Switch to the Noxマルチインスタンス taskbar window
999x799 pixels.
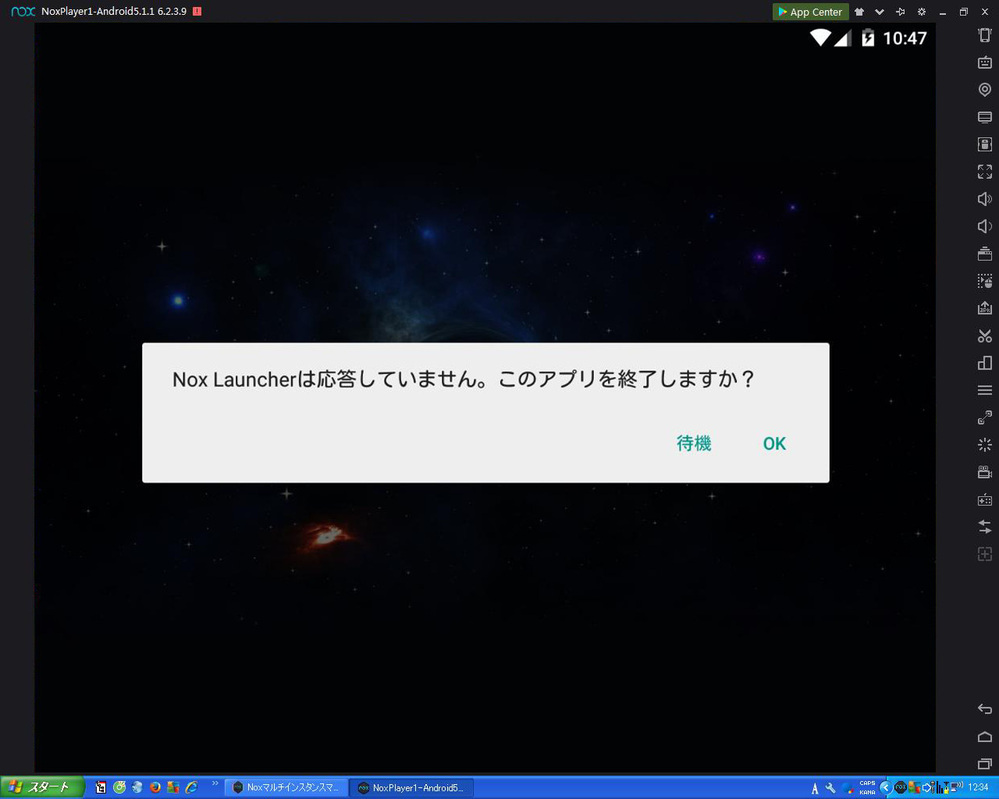pos(287,788)
